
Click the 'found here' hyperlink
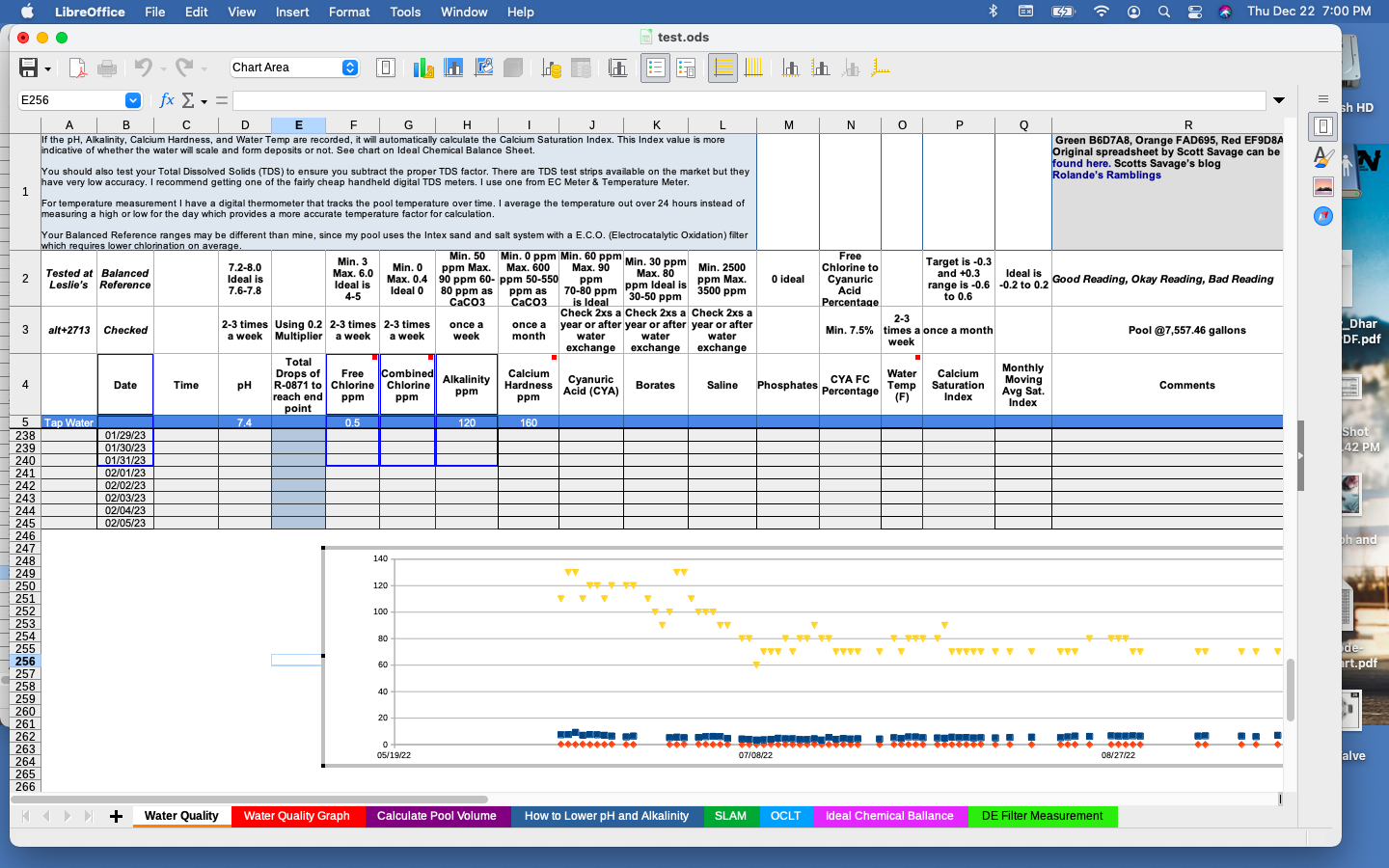[x=1080, y=163]
